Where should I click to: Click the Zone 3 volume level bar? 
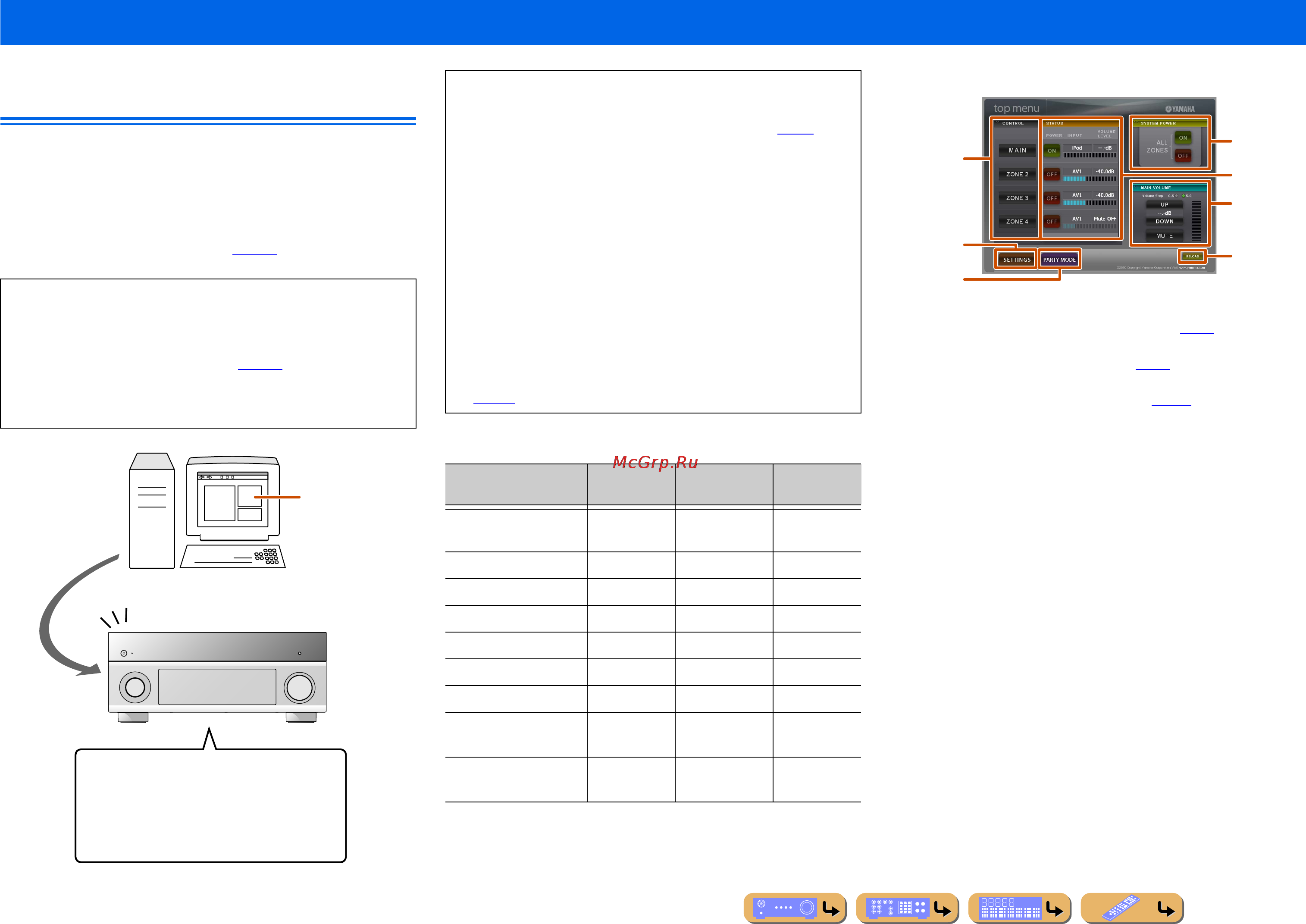click(1090, 203)
